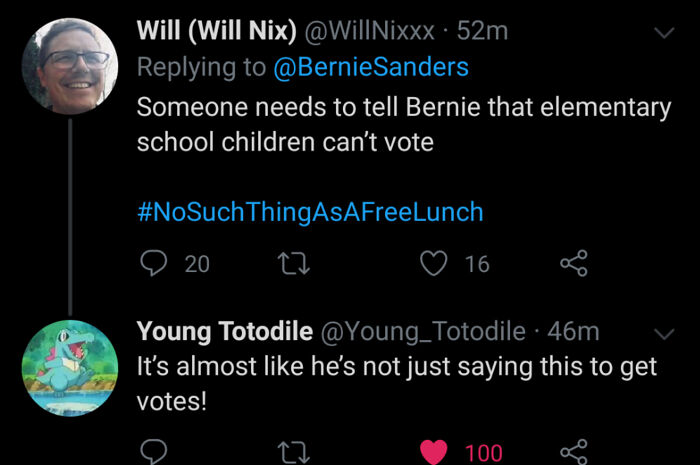
Task: Reply to Young Totodile's tweet
Action: pyautogui.click(x=153, y=453)
